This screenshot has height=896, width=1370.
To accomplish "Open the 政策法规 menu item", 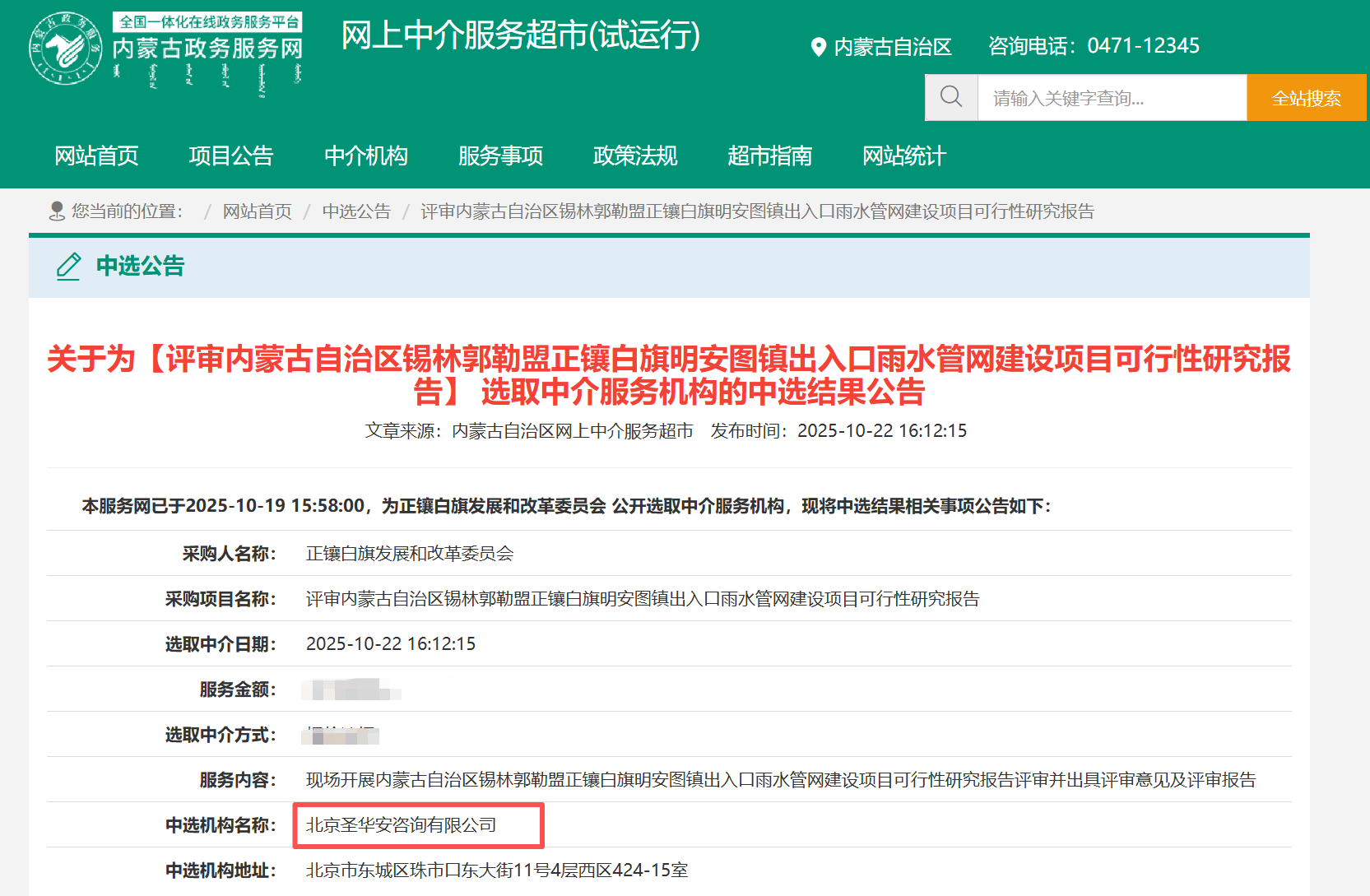I will 634,156.
